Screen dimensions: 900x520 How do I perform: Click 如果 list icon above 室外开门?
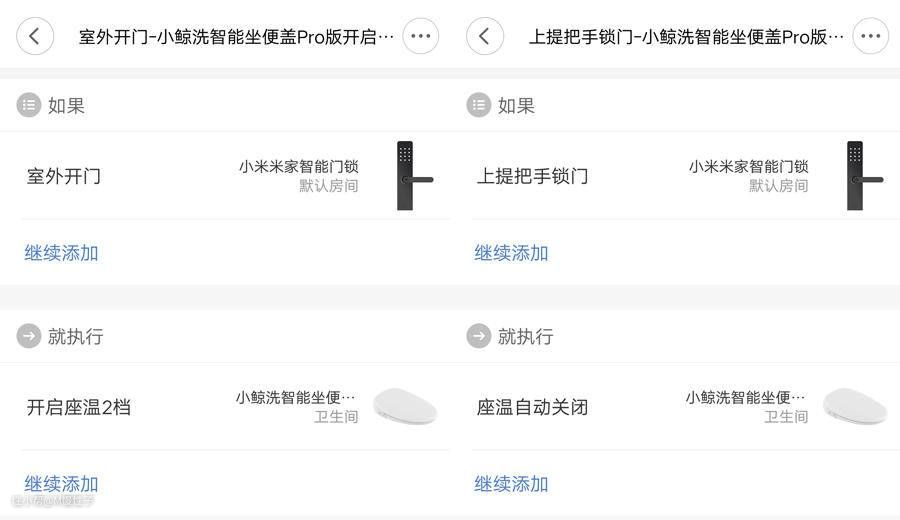tap(29, 105)
